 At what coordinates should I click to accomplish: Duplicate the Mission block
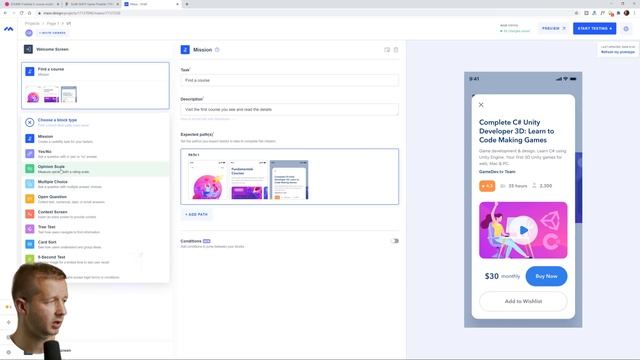(387, 50)
